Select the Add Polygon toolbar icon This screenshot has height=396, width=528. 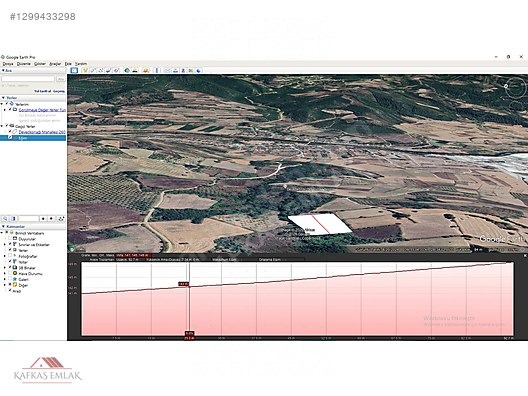(93, 70)
